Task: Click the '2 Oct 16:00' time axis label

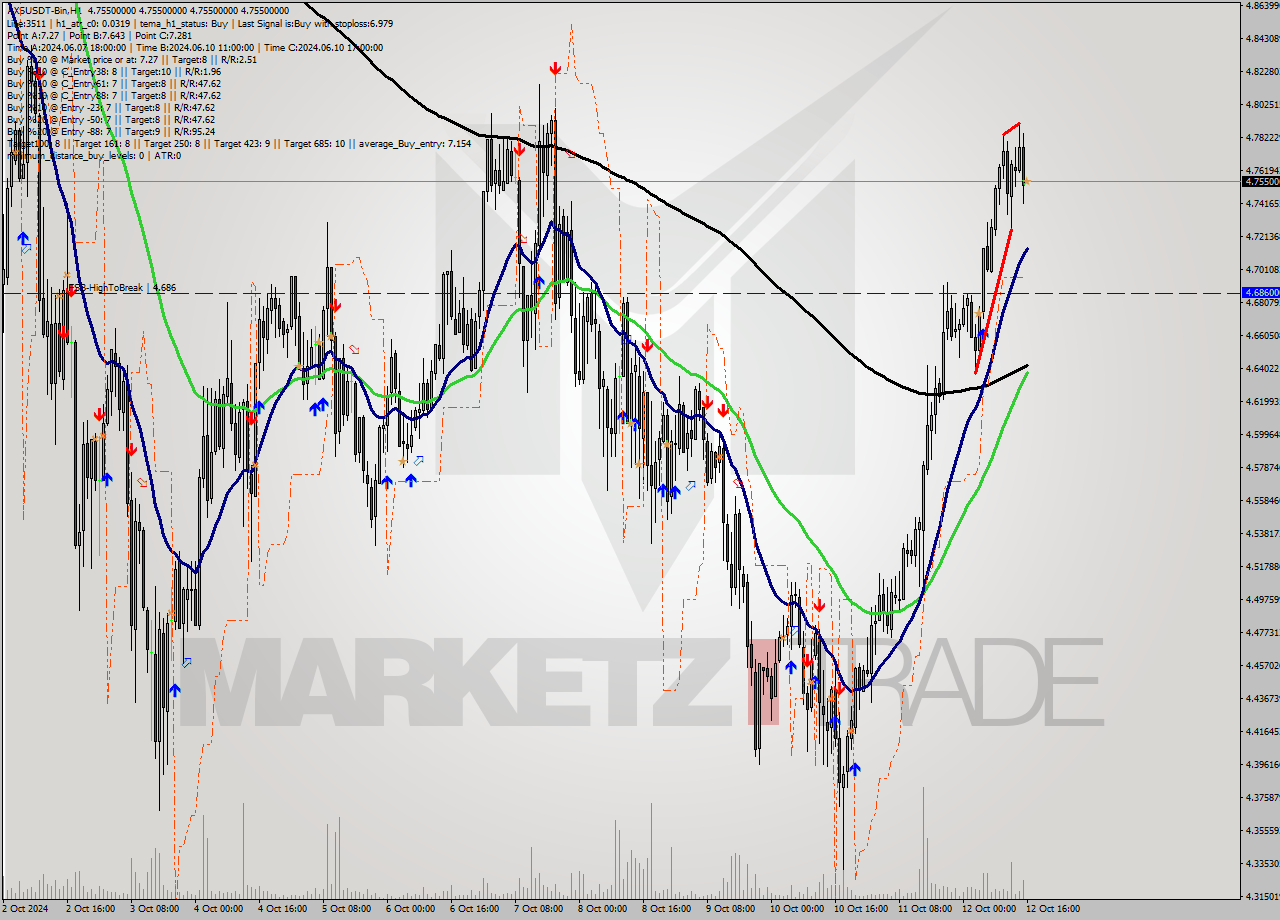Action: pos(91,909)
